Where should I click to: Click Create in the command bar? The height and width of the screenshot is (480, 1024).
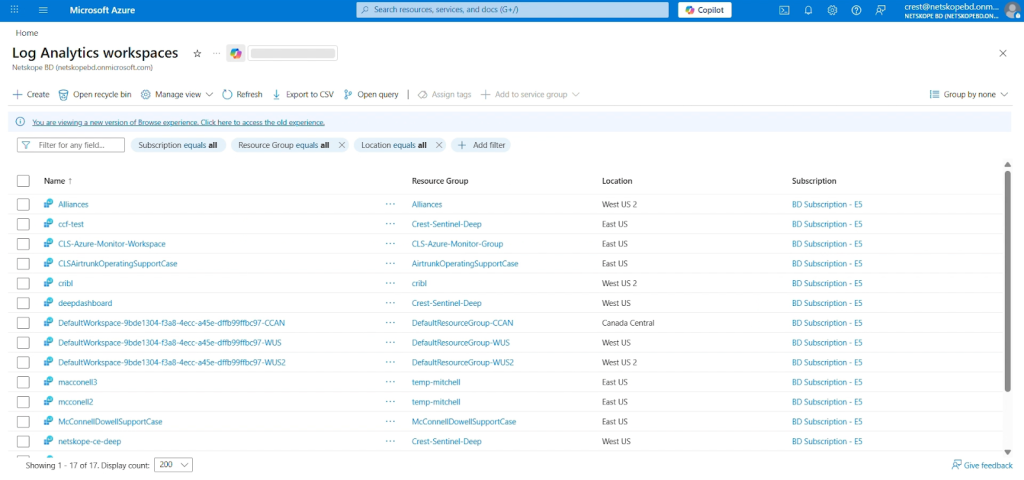[31, 95]
